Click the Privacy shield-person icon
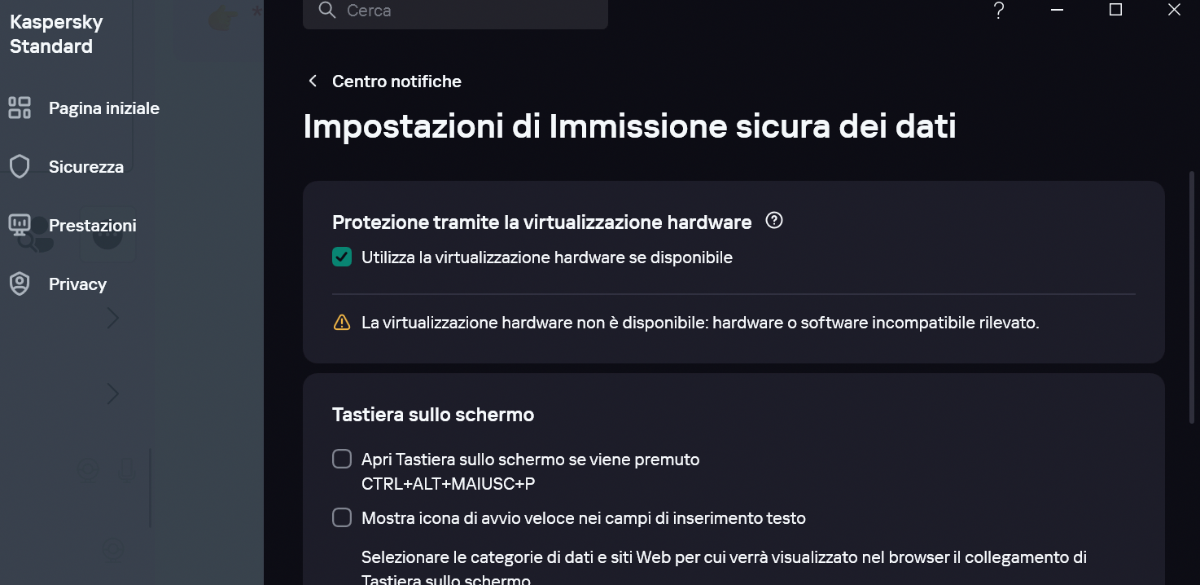 (20, 284)
